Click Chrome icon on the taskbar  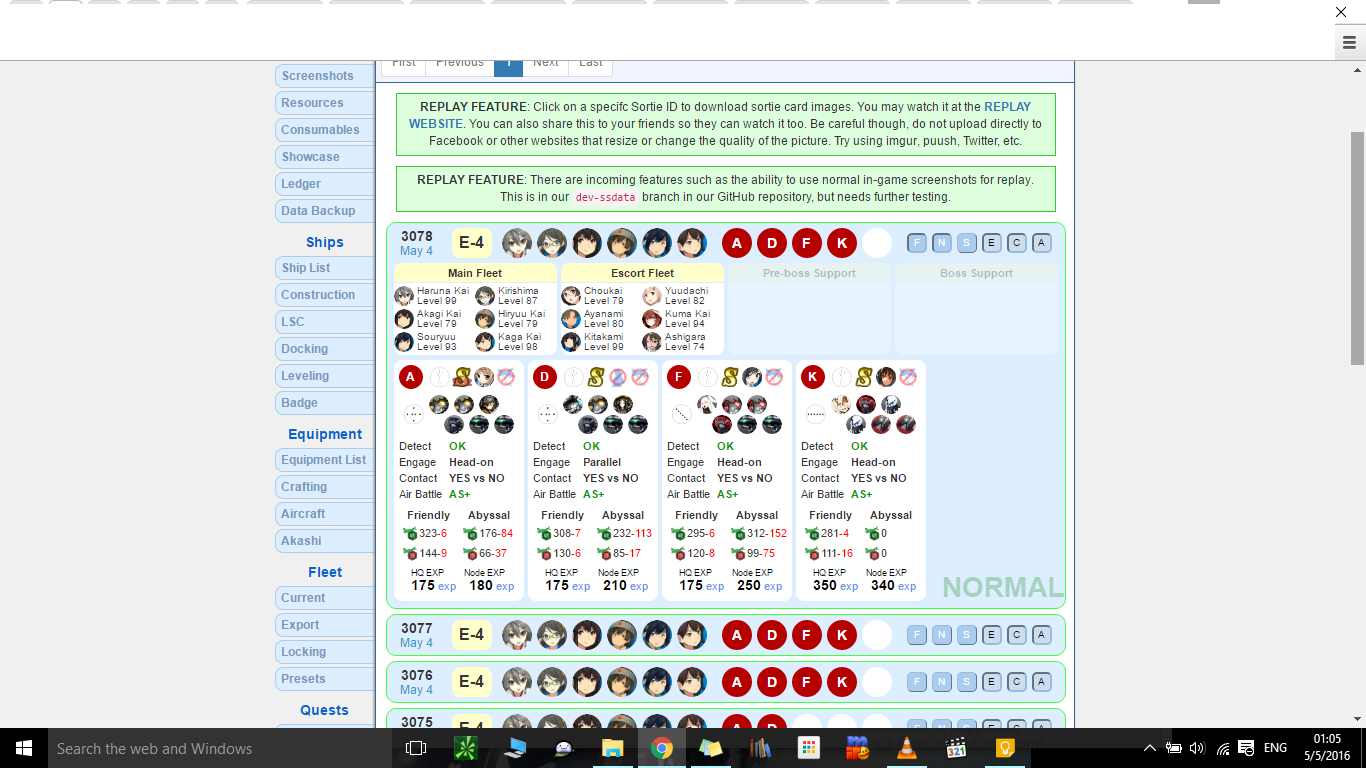tap(661, 748)
